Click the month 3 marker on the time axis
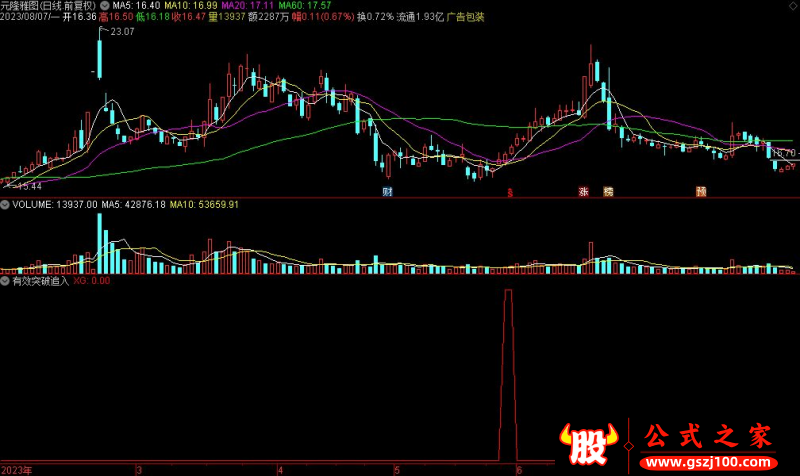 click(x=139, y=470)
